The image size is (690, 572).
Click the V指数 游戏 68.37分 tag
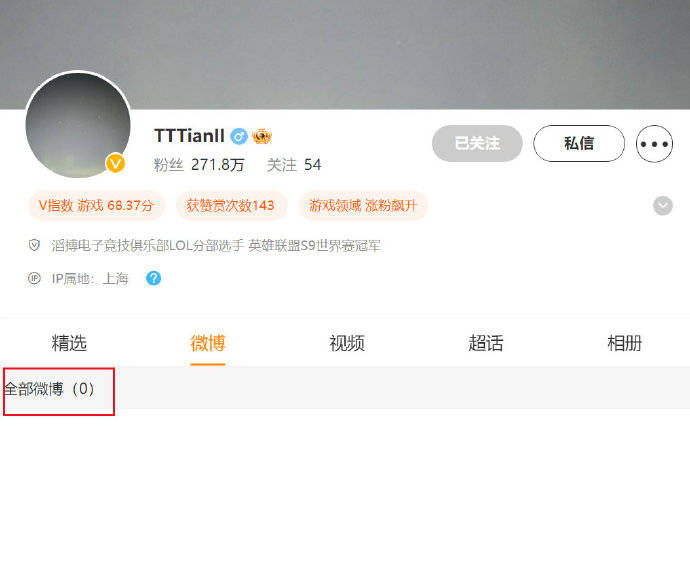(x=96, y=205)
